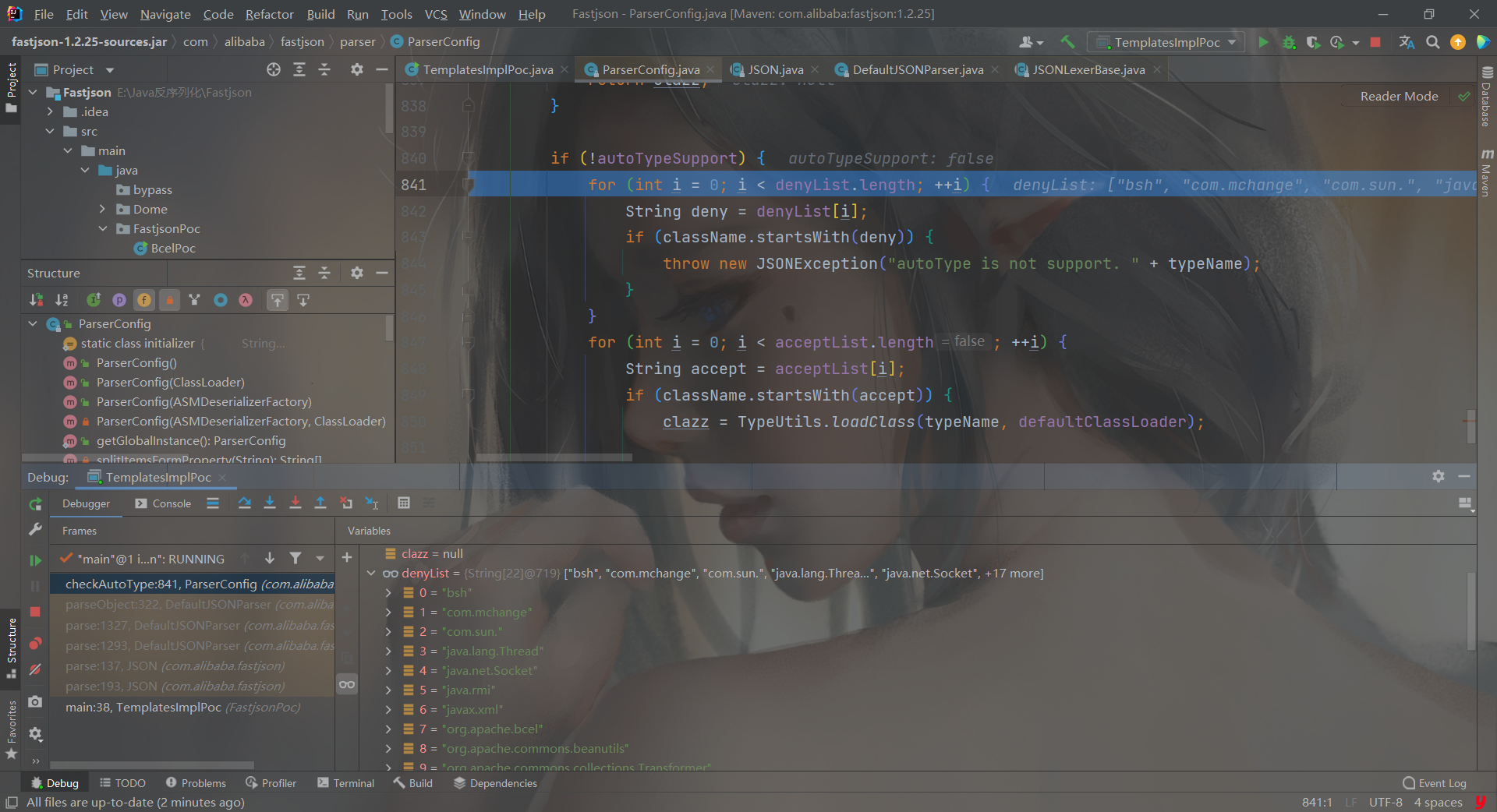This screenshot has width=1497, height=812.
Task: Toggle Show Inherited in Structure
Action: coord(94,300)
